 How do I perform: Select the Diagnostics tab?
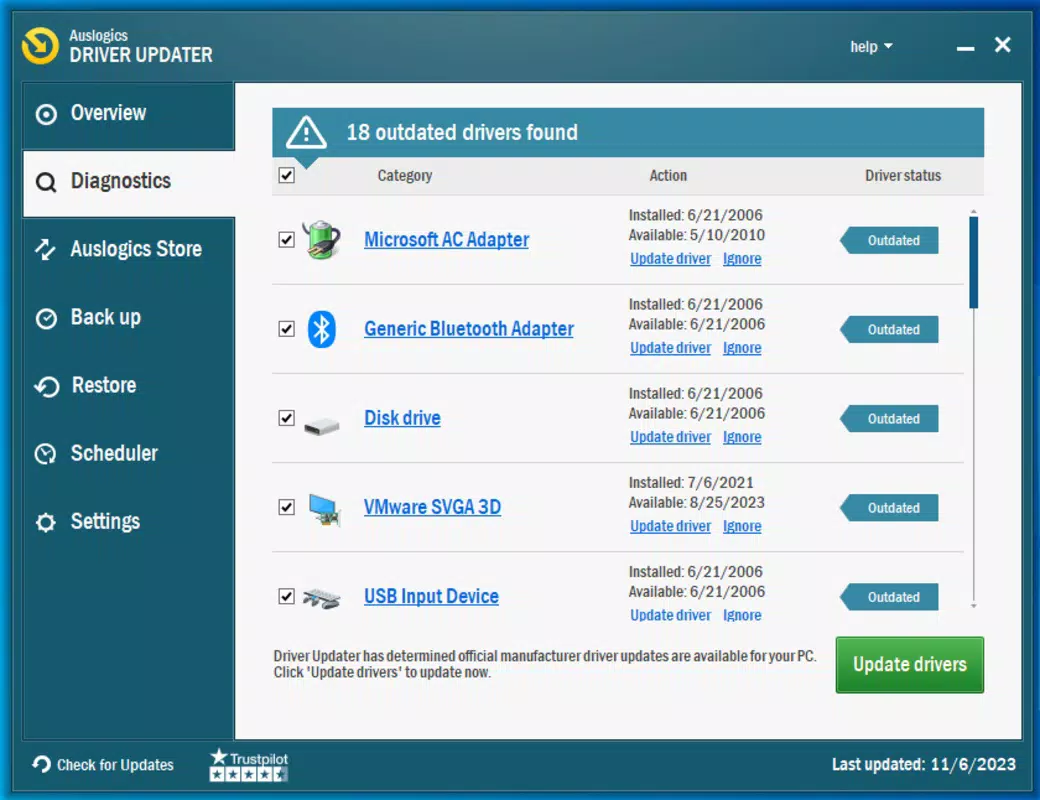pos(129,182)
